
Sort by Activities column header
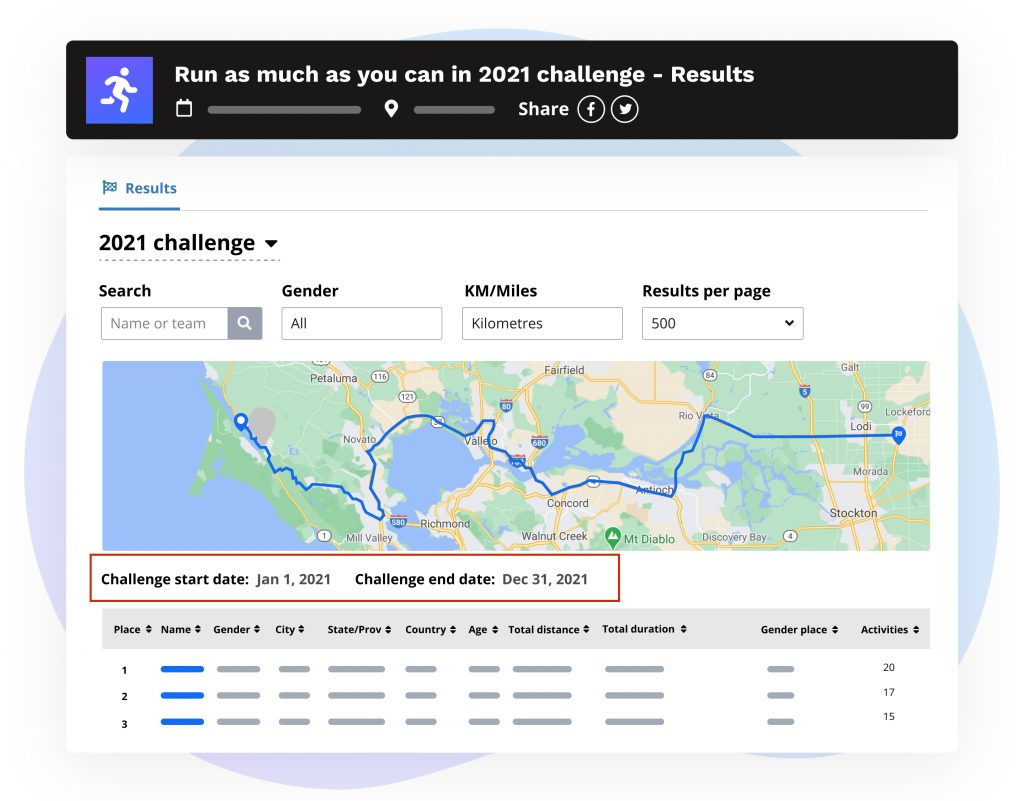tap(889, 630)
